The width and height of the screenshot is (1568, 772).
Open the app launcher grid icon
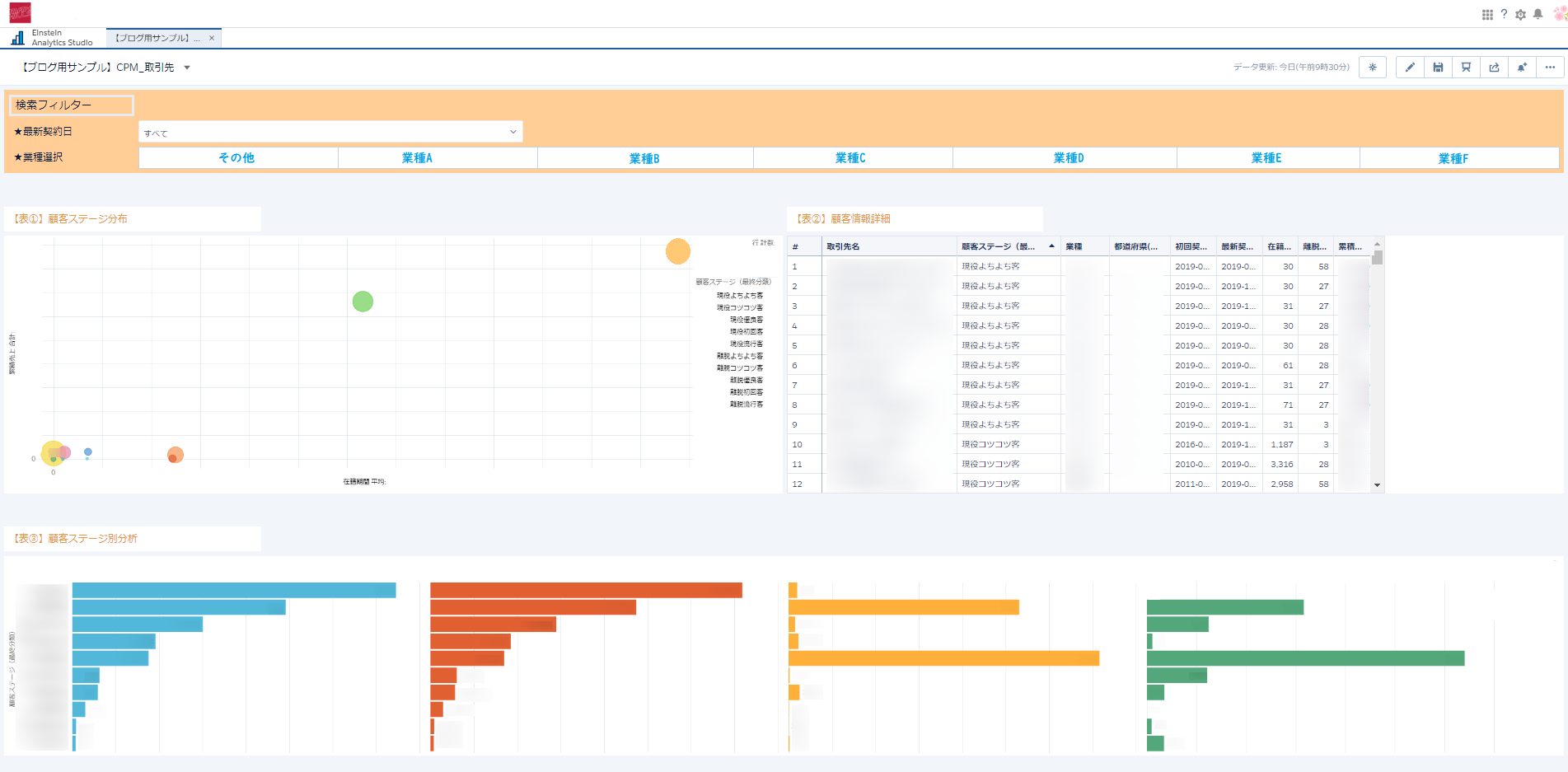[x=1487, y=15]
